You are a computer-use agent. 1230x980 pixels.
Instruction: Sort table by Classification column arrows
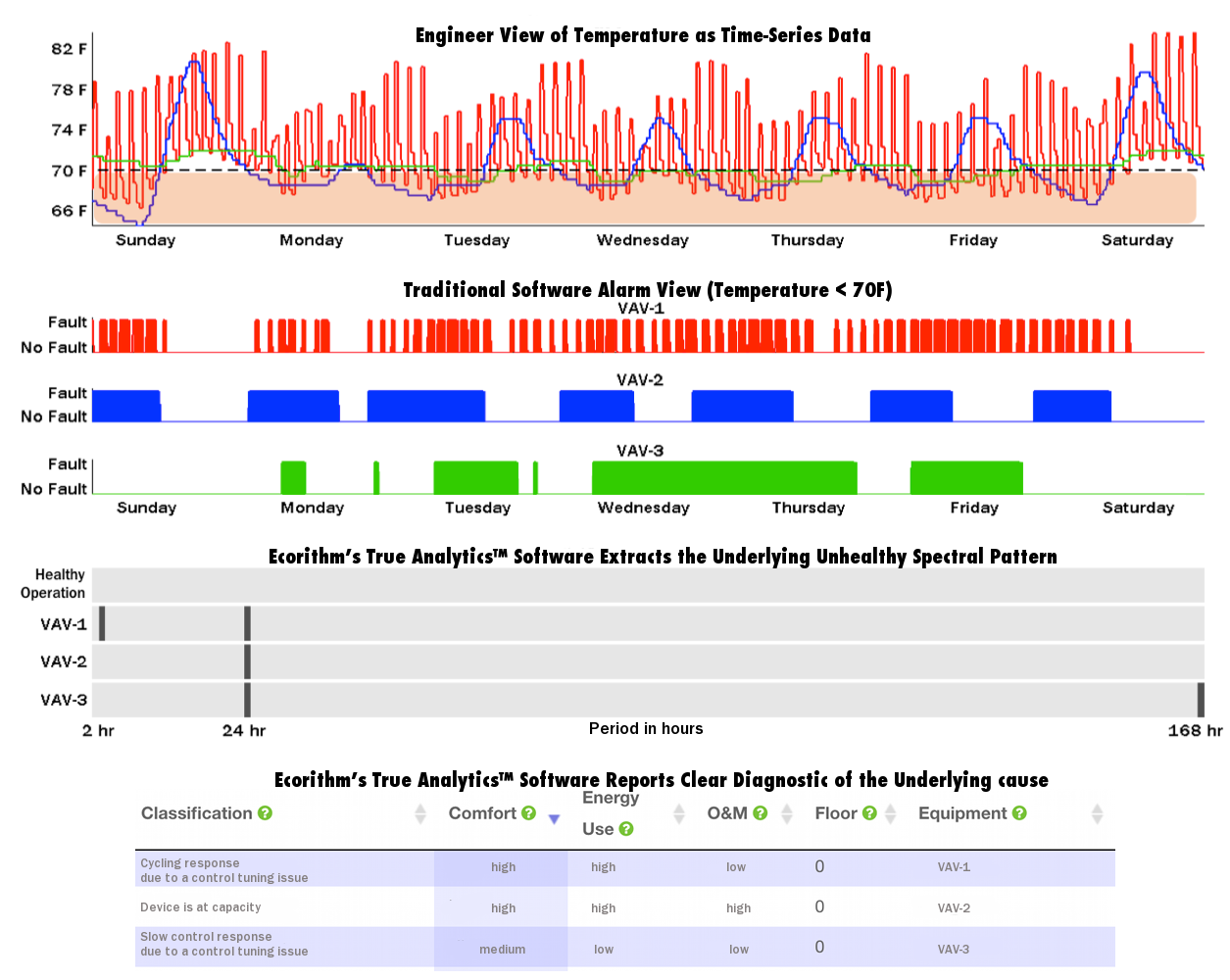tap(420, 813)
